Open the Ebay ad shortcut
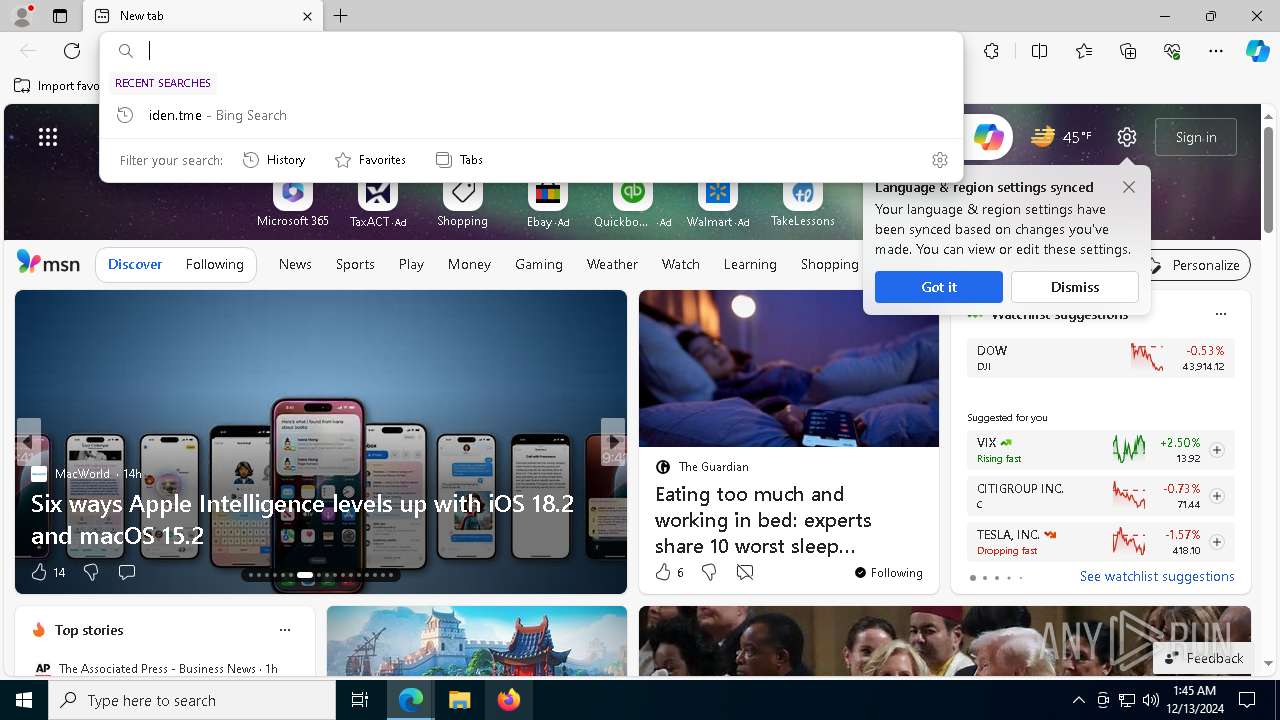This screenshot has width=1280, height=720. (548, 203)
